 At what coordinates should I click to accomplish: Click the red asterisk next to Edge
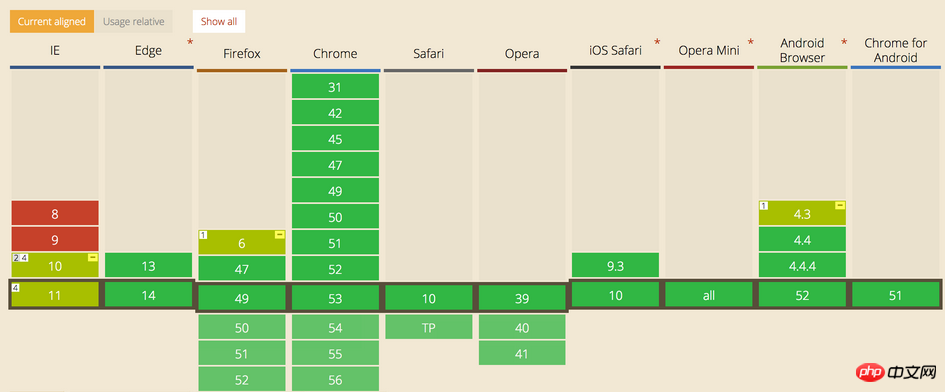click(190, 42)
